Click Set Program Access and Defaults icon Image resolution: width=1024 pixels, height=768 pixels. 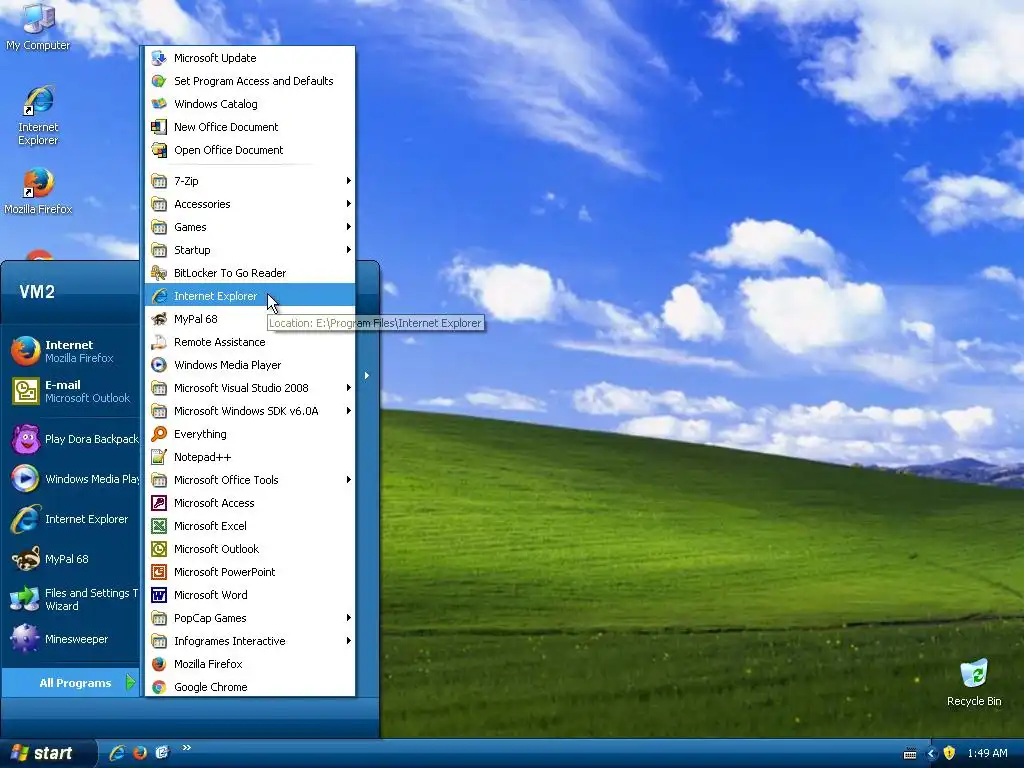[159, 81]
